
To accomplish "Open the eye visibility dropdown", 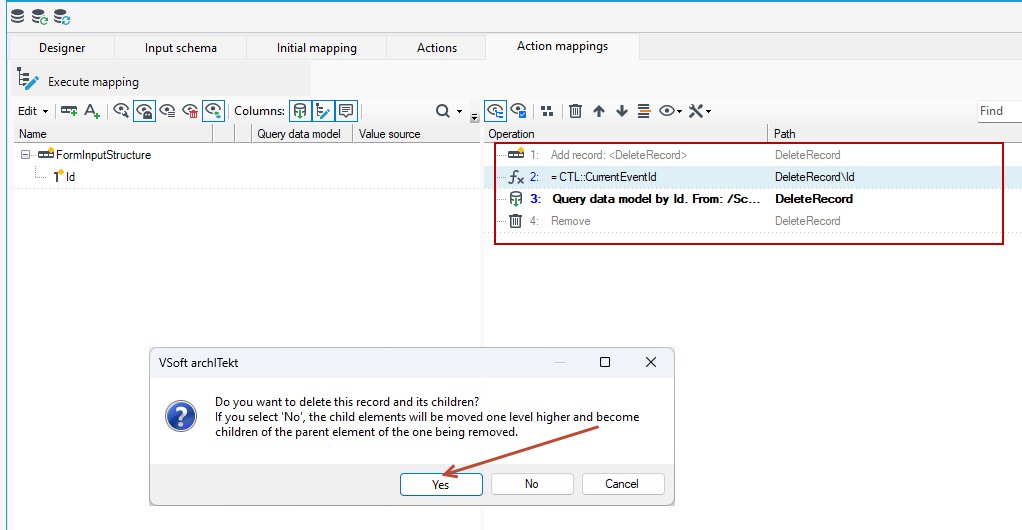I will (x=670, y=111).
